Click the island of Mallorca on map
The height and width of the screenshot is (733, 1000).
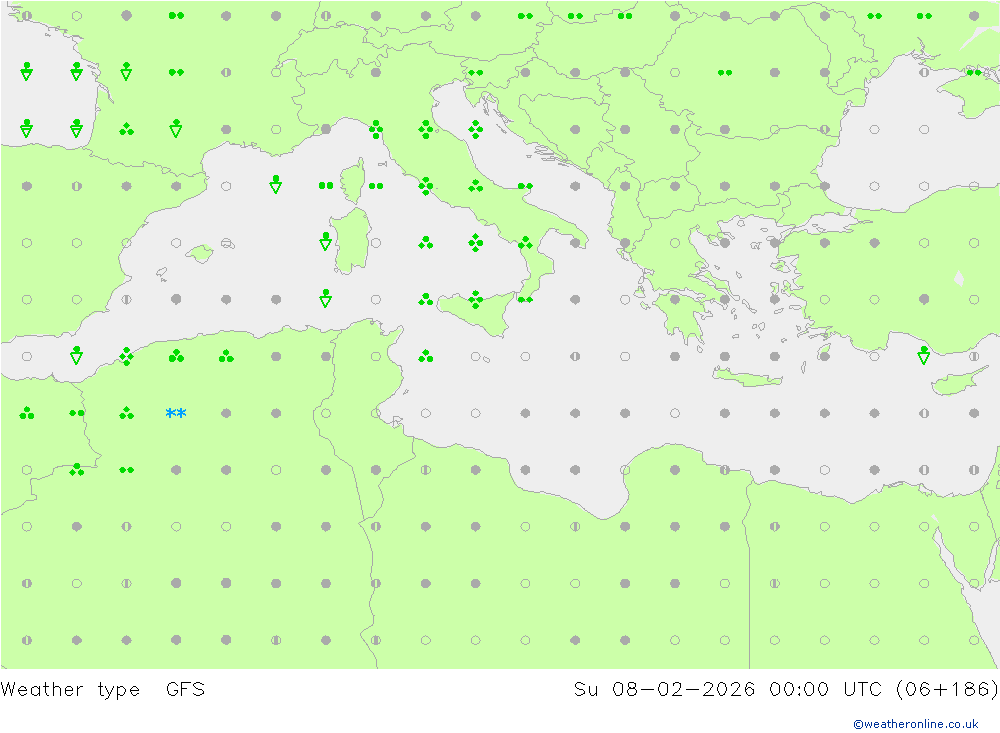[200, 253]
